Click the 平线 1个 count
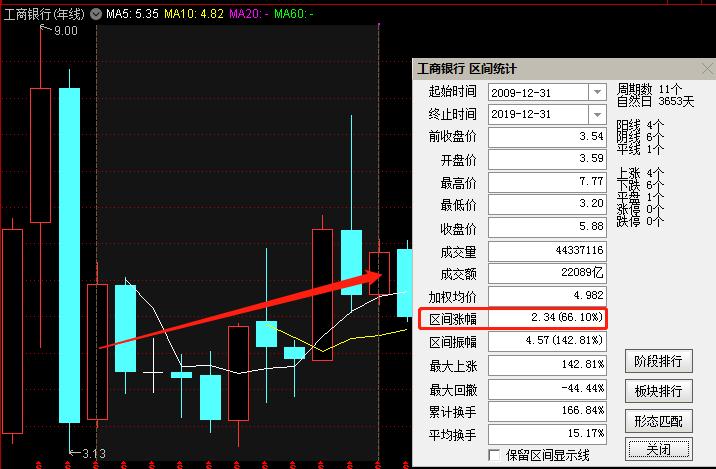 pos(640,149)
